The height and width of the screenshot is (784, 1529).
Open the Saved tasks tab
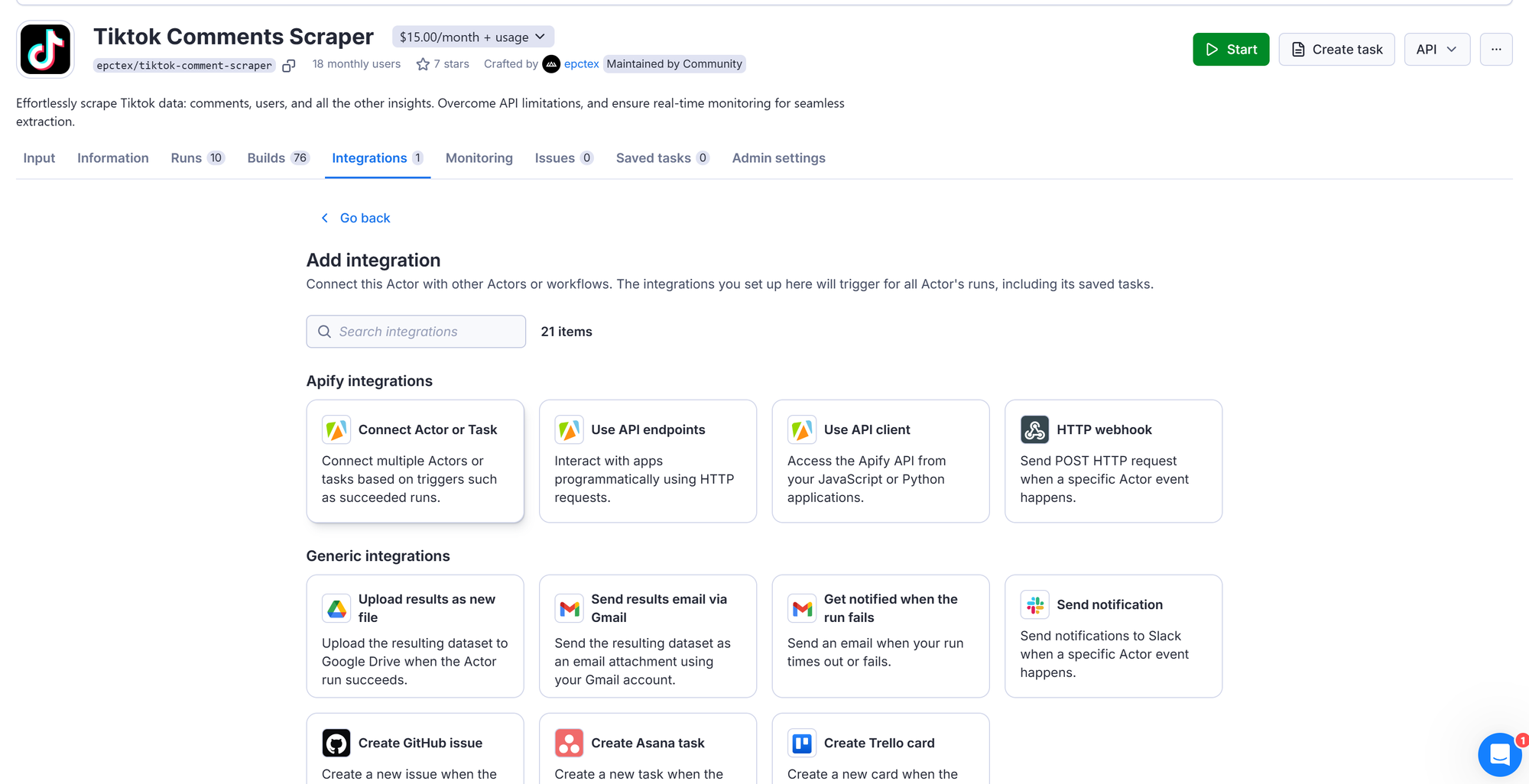click(x=663, y=158)
